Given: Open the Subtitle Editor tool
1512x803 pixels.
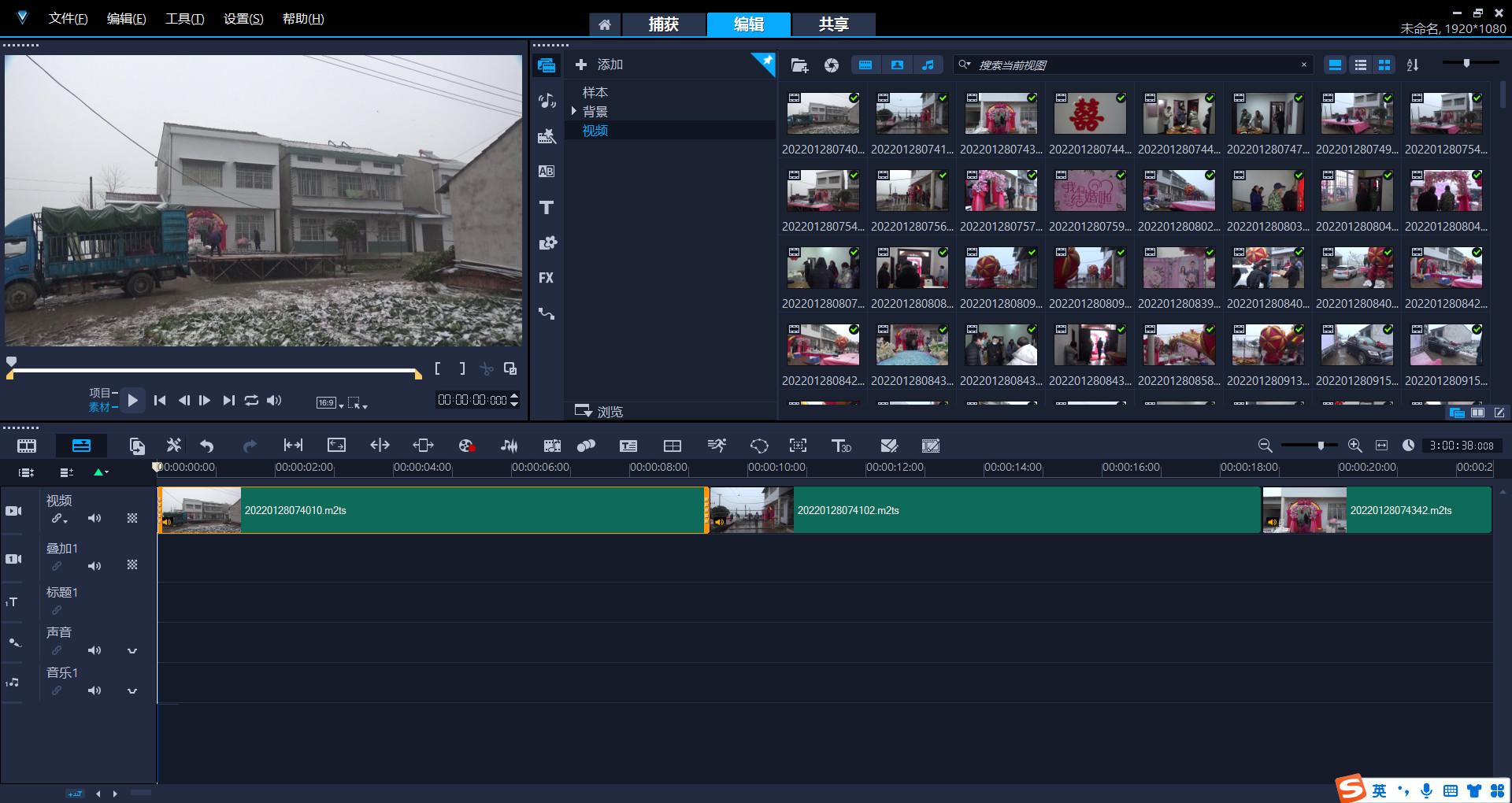Looking at the screenshot, I should point(628,446).
